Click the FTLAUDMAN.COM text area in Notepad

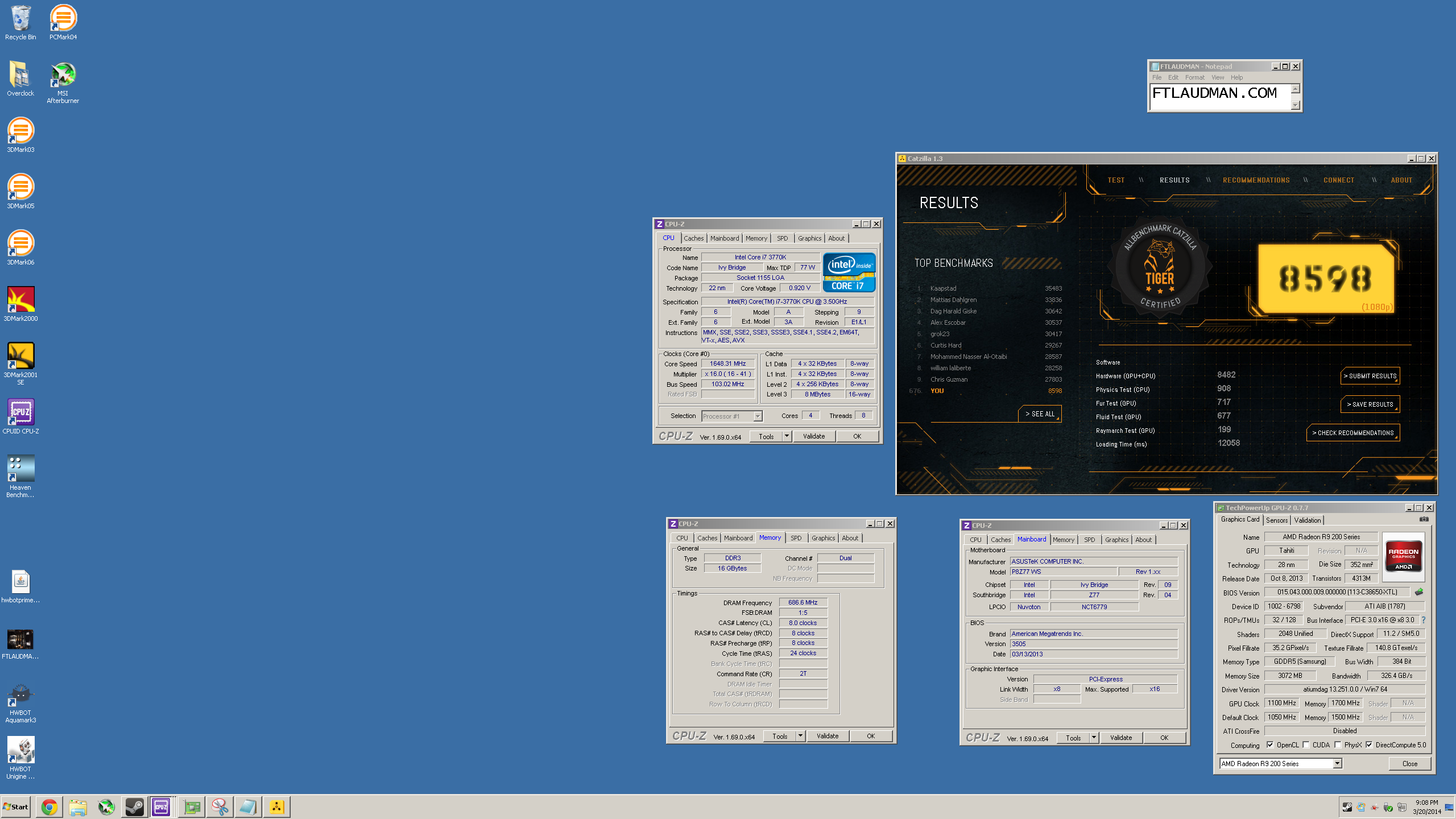[x=1220, y=97]
